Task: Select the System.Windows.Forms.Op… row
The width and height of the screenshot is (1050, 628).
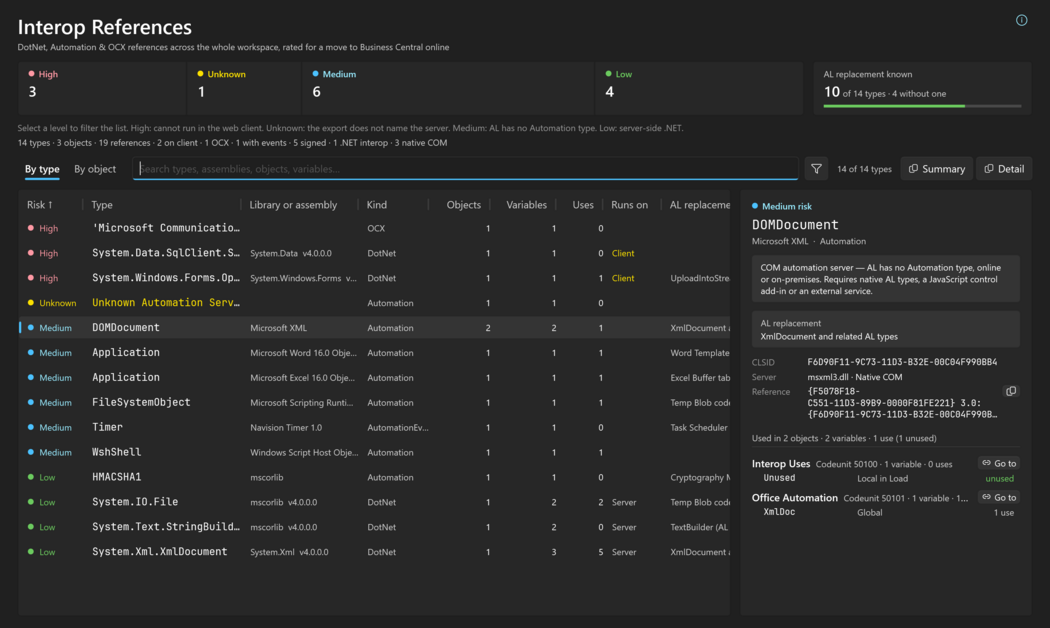Action: pos(374,278)
